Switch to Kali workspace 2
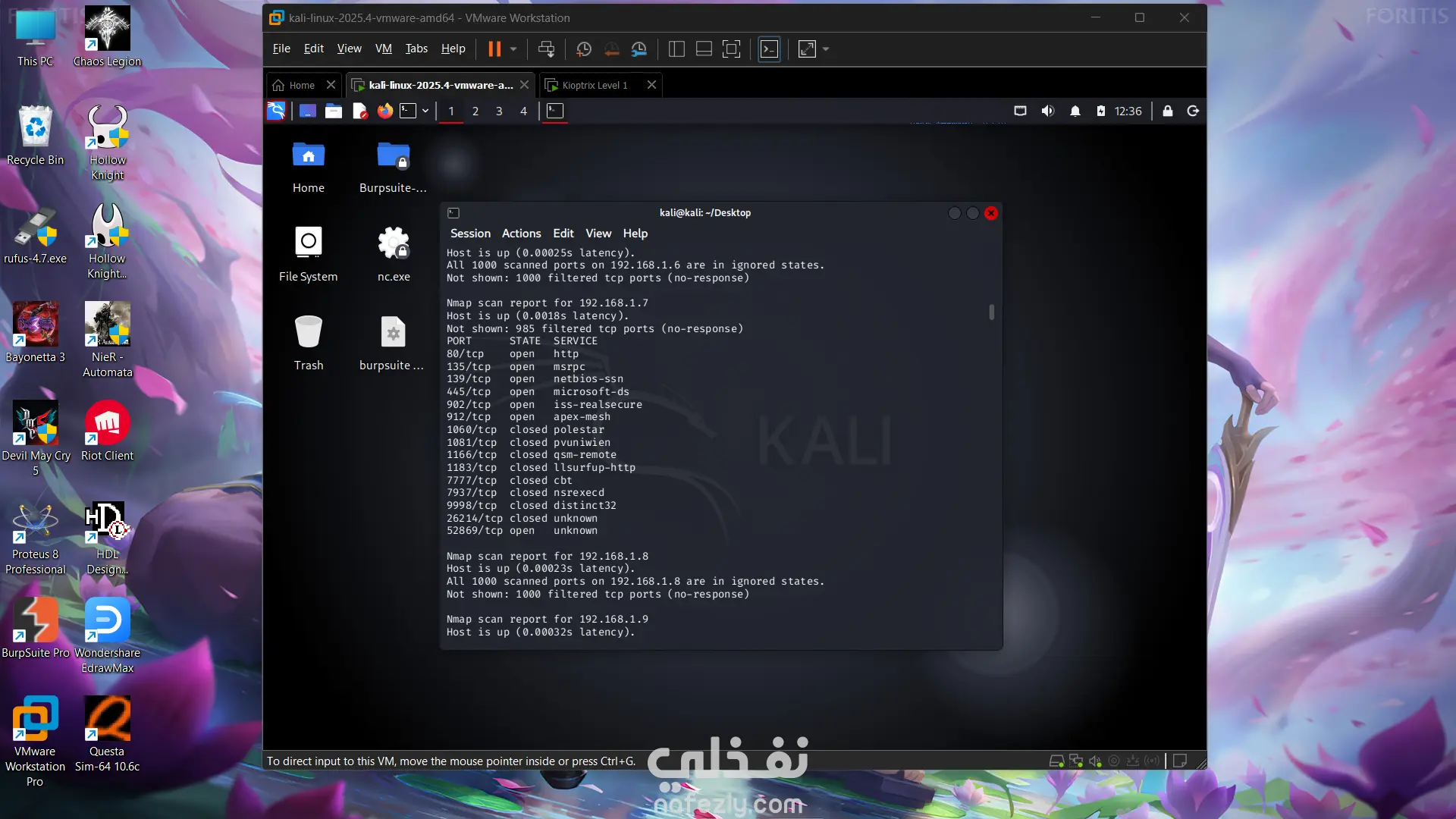 [475, 111]
